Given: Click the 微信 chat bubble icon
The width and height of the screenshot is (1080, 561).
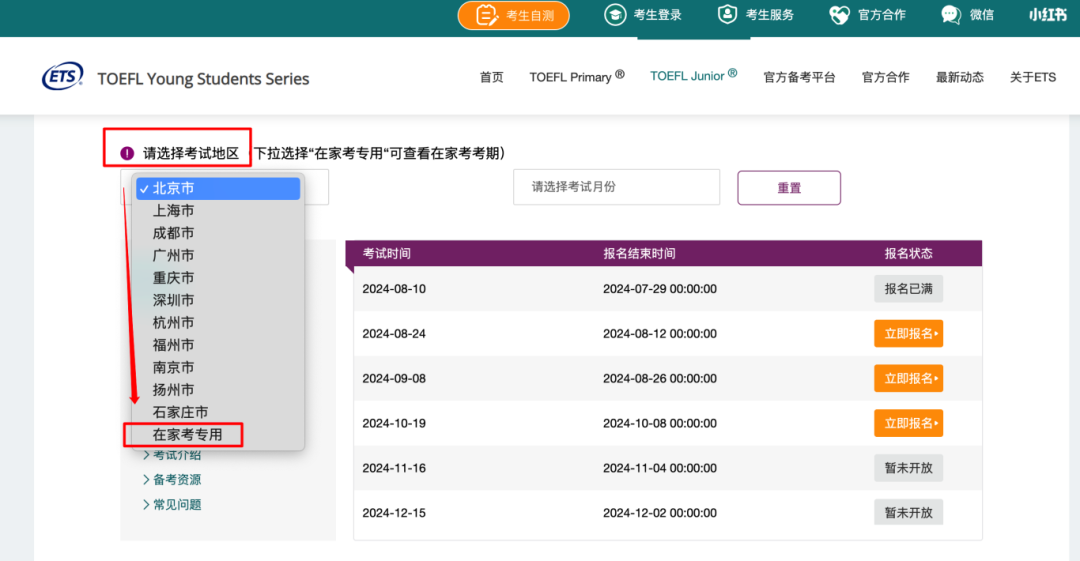Looking at the screenshot, I should pos(951,14).
